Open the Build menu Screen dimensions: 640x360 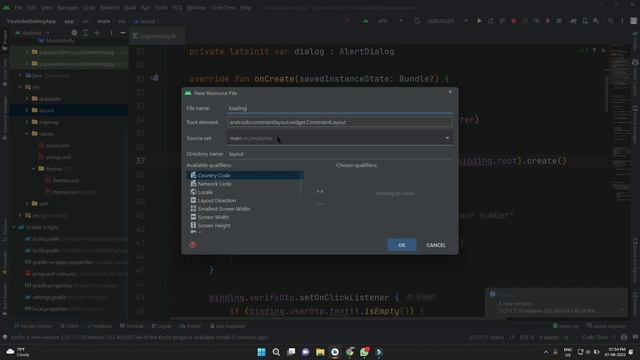pyautogui.click(x=130, y=7)
